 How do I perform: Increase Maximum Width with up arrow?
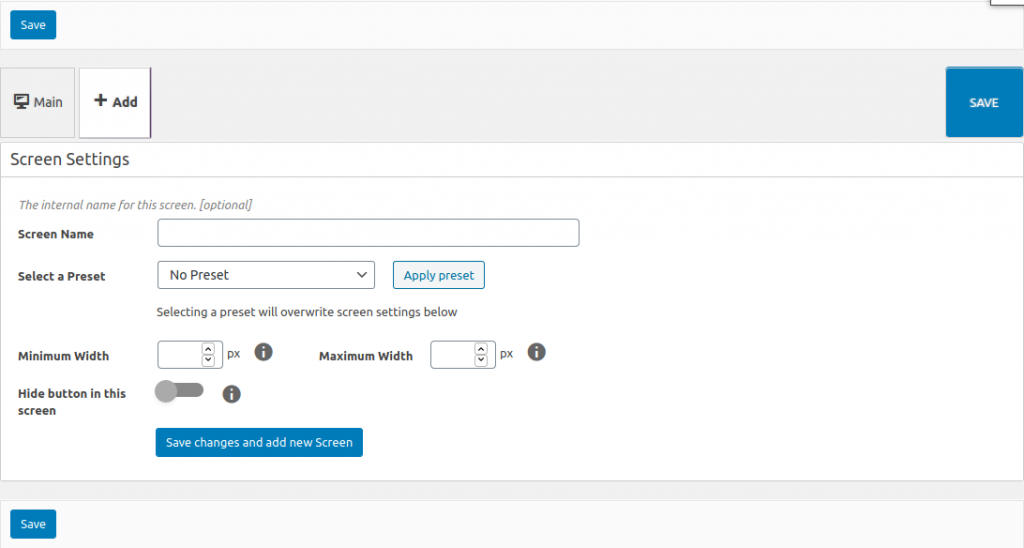coord(481,349)
